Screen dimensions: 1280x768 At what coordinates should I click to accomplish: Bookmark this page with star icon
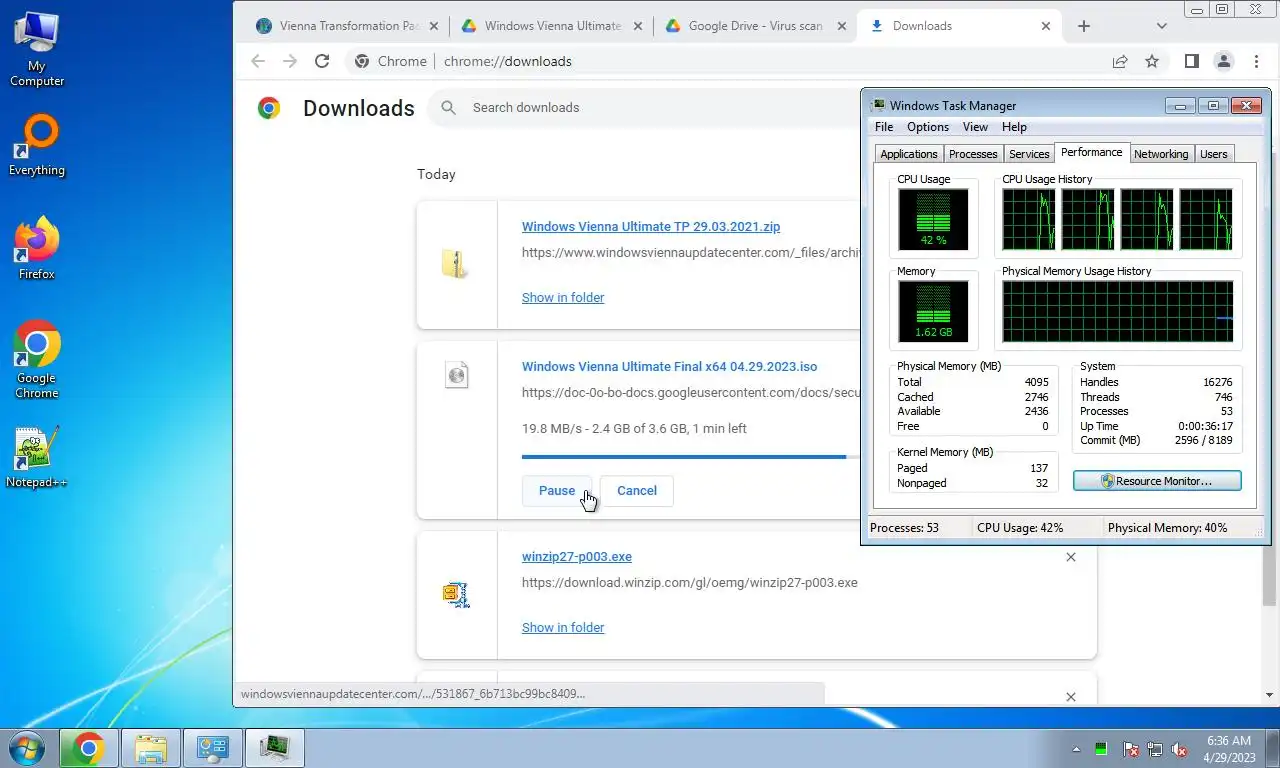point(1152,61)
